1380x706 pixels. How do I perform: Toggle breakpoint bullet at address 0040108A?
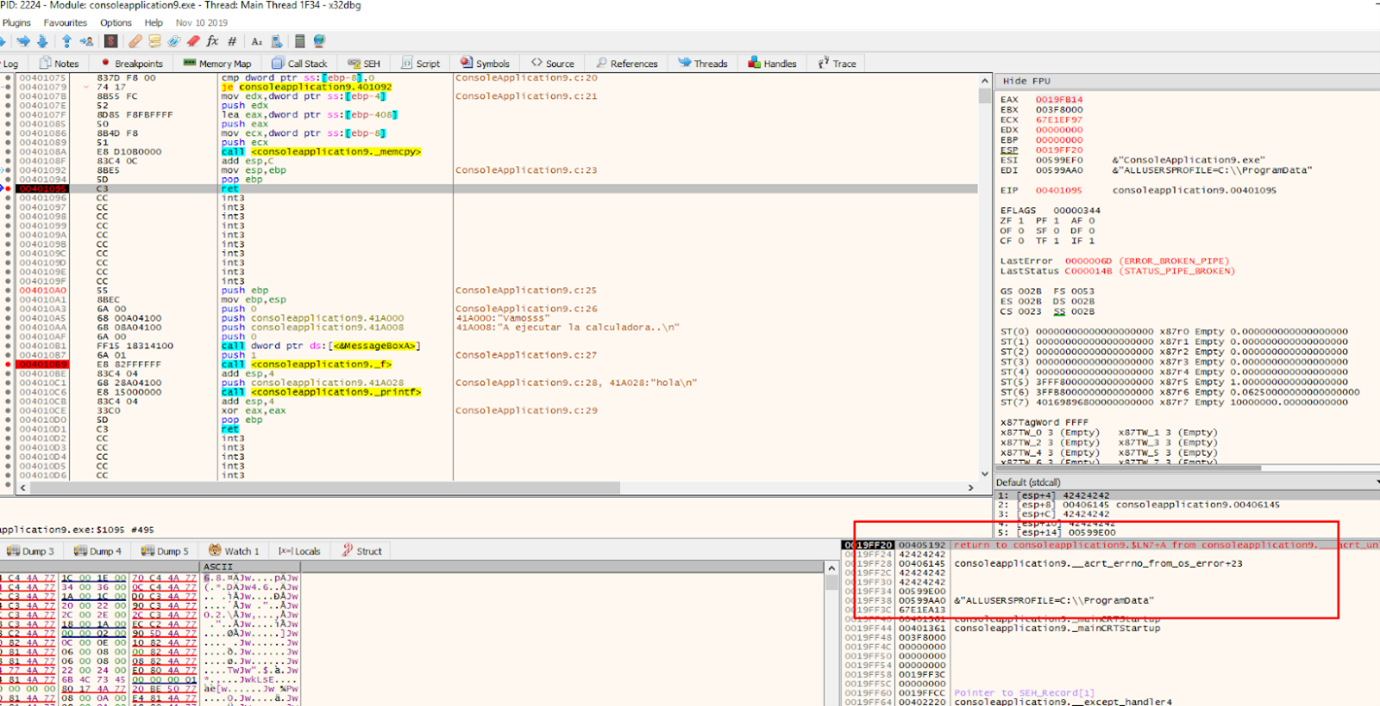tap(8, 152)
